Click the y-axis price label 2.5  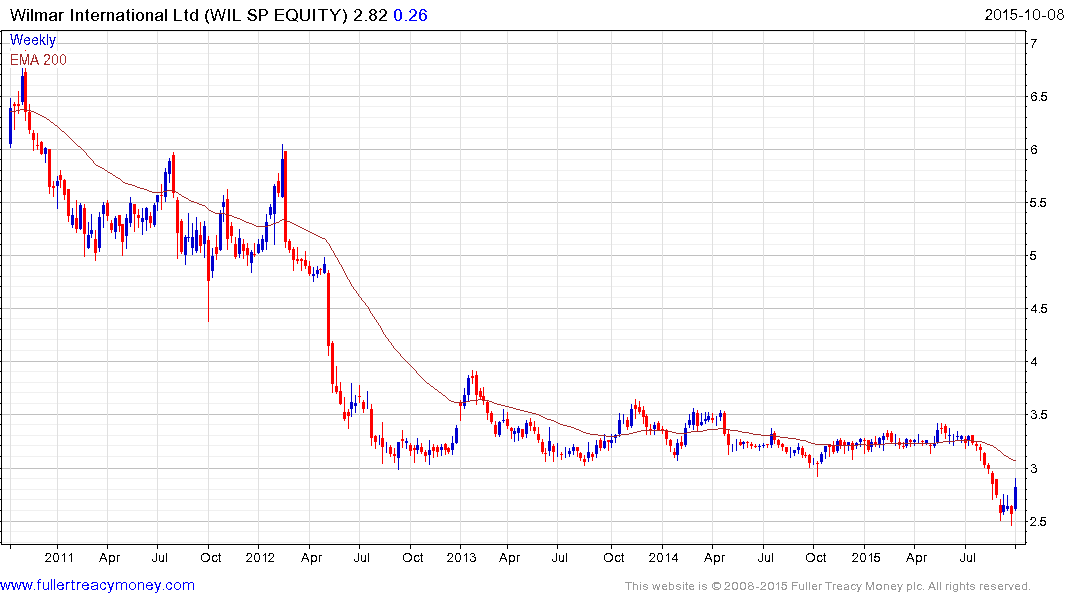(x=1038, y=522)
